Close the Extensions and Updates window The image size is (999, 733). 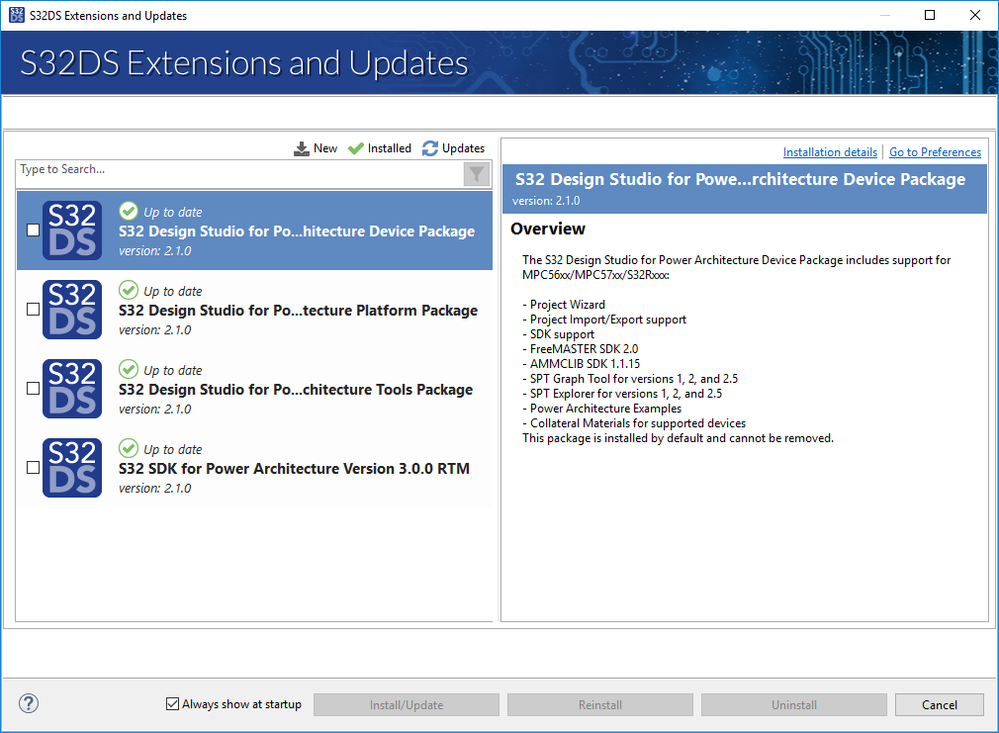click(975, 15)
